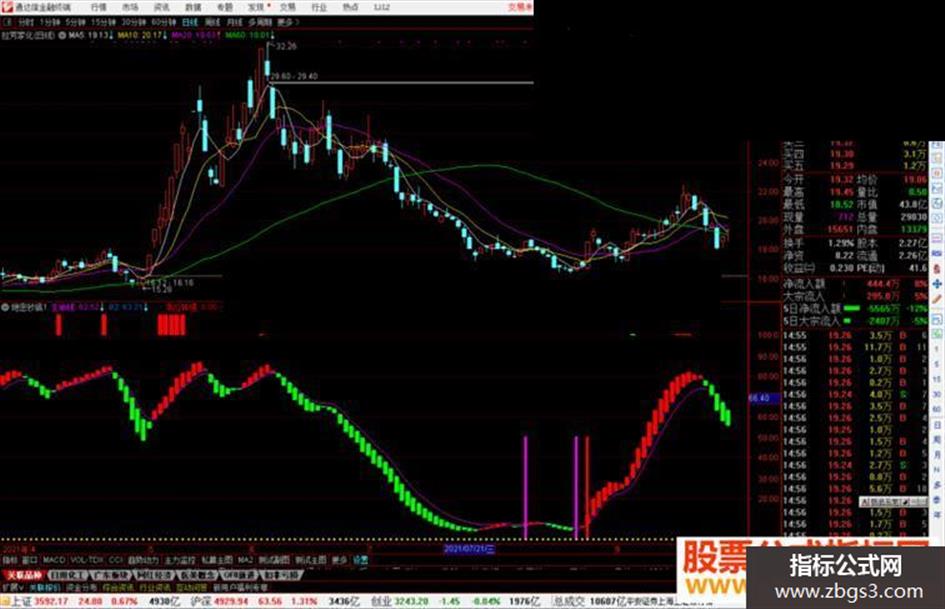Viewport: 945px width, 609px height.
Task: Expand the 更多 indicators list
Action: (339, 560)
